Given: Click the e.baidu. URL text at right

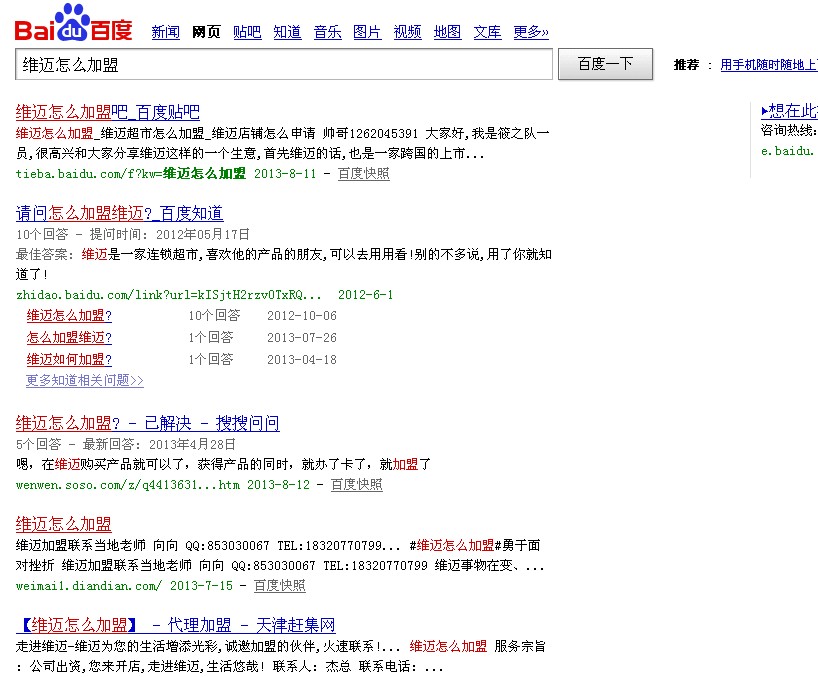Looking at the screenshot, I should (x=789, y=151).
